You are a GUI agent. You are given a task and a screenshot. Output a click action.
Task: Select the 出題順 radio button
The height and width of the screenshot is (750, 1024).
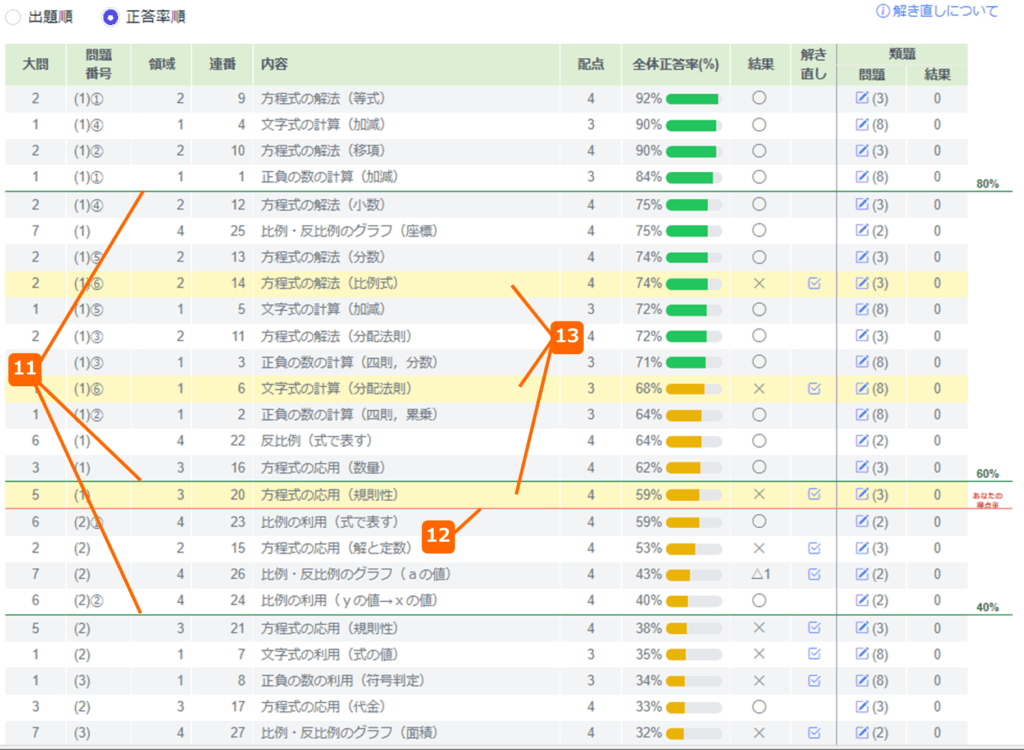click(12, 17)
